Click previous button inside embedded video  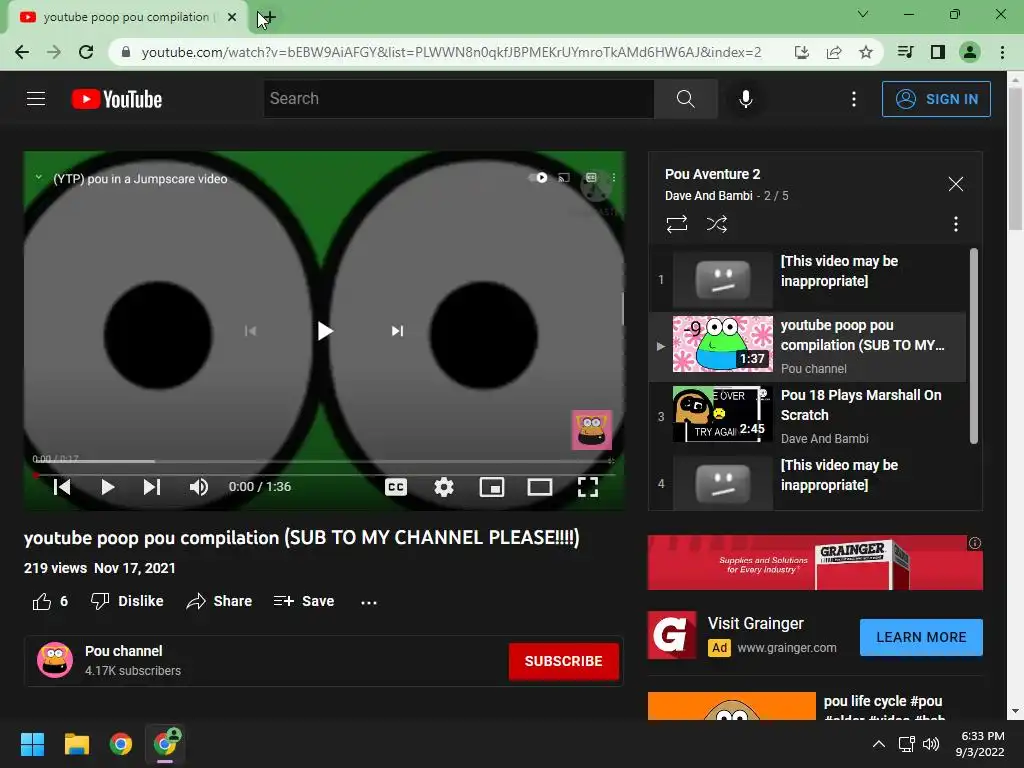tap(250, 331)
